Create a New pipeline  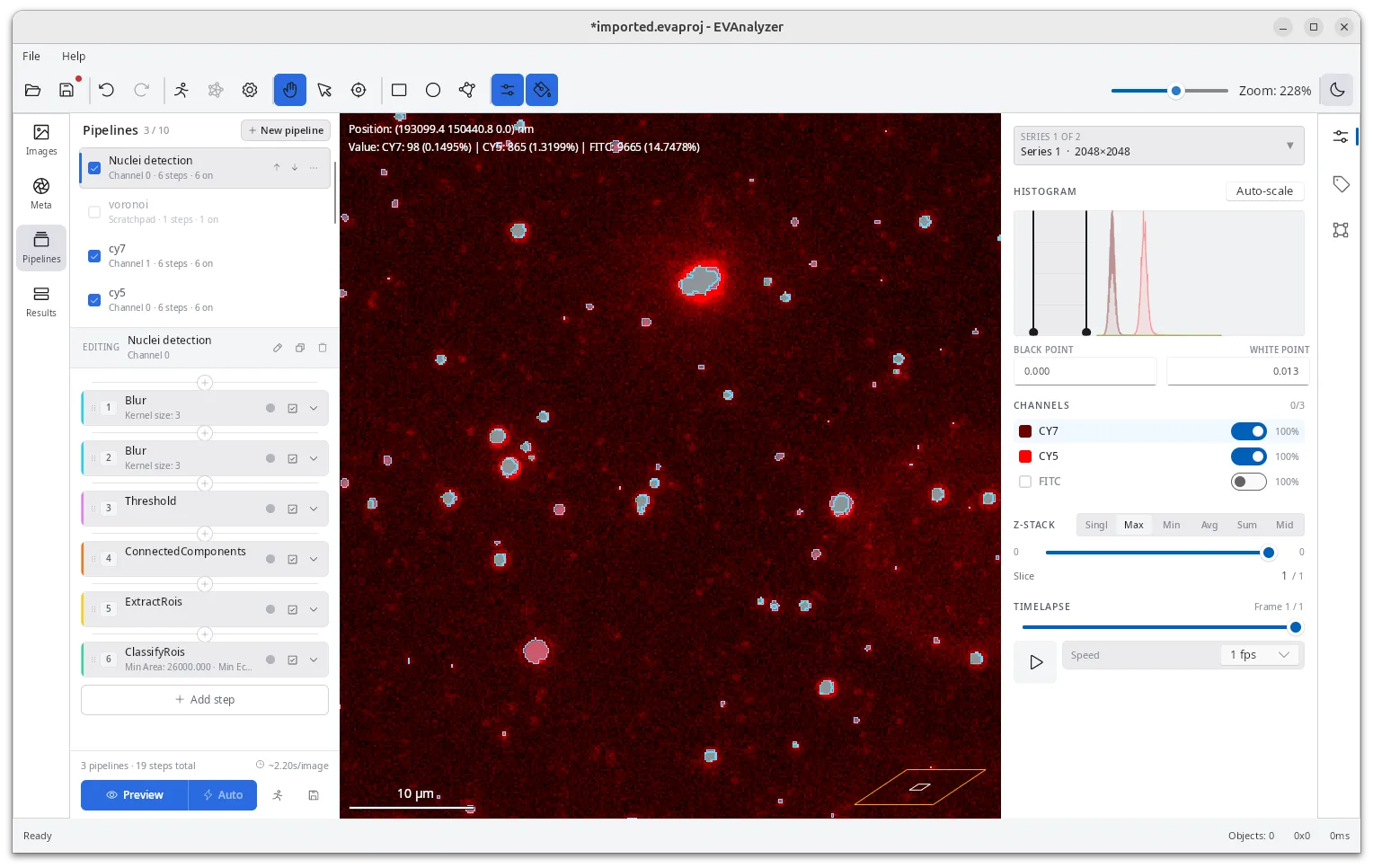286,130
